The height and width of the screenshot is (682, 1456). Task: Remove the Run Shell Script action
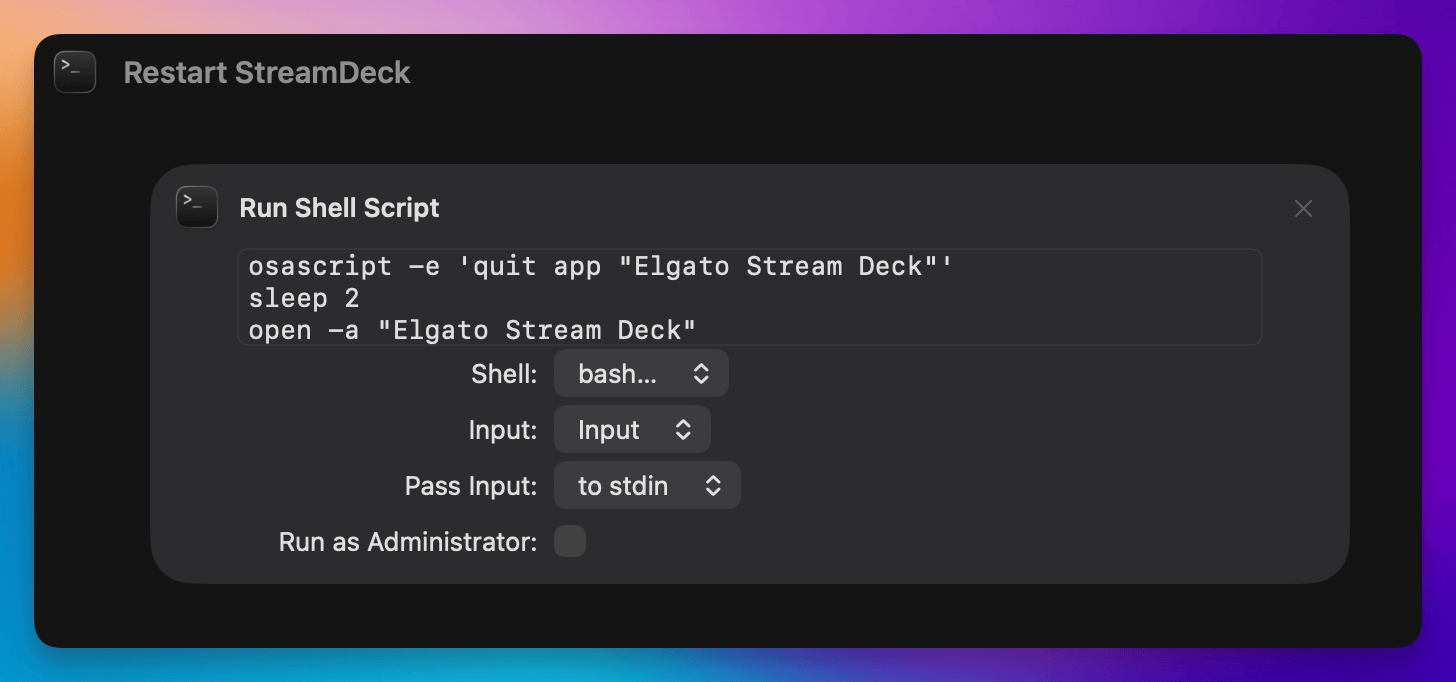coord(1303,208)
